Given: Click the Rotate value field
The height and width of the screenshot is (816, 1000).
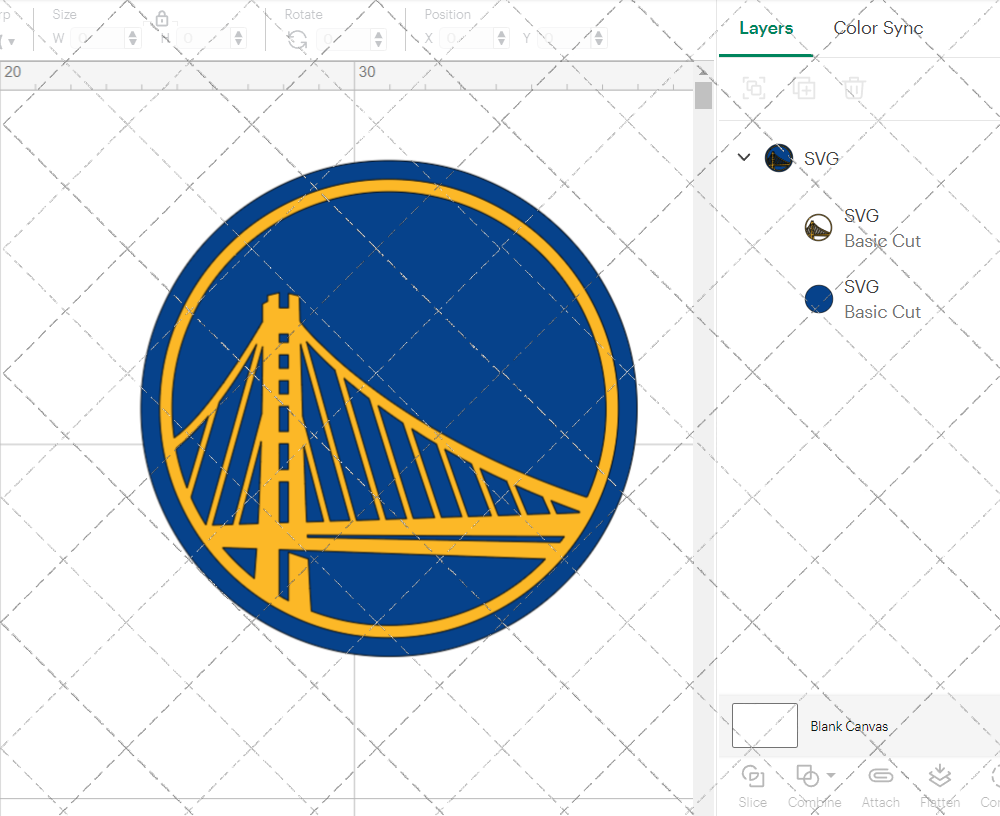Looking at the screenshot, I should click(344, 38).
